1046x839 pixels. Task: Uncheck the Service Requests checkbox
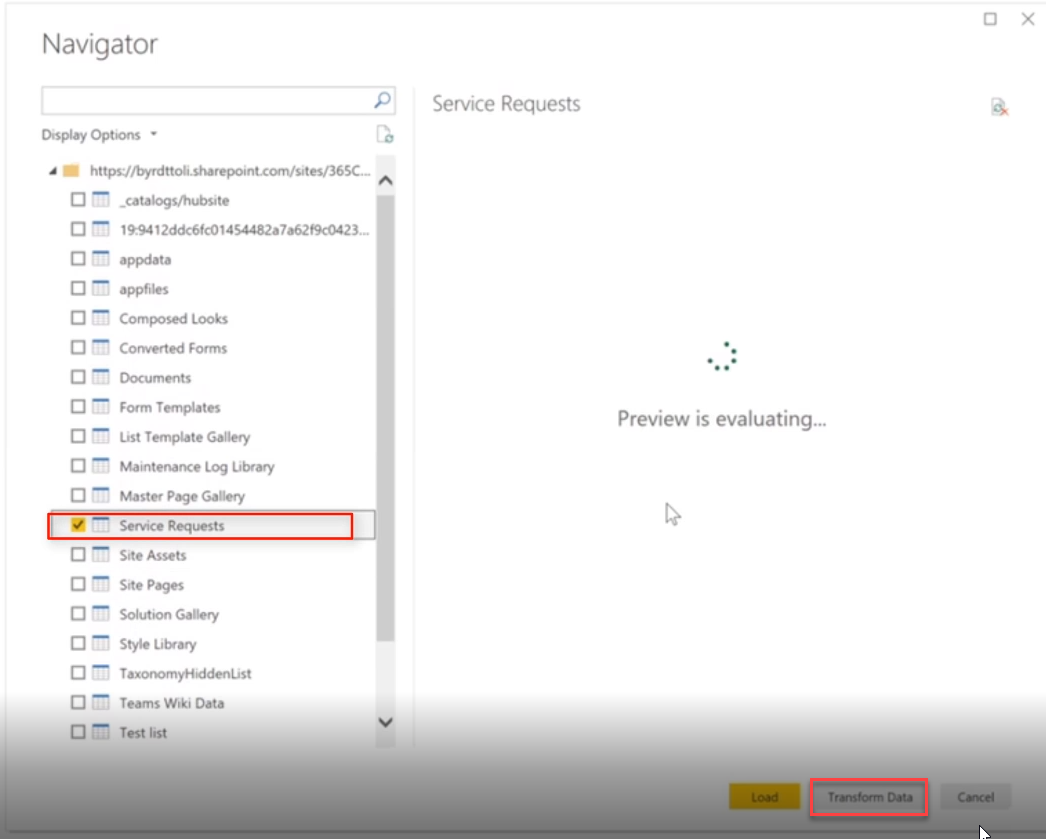(78, 525)
